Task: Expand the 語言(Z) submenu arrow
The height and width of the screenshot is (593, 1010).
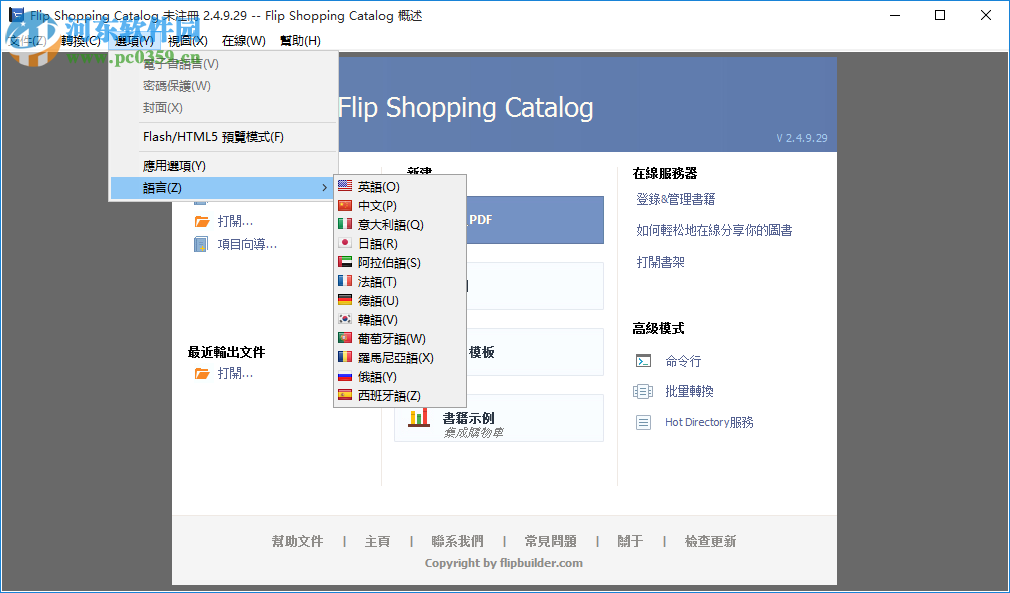Action: [323, 187]
